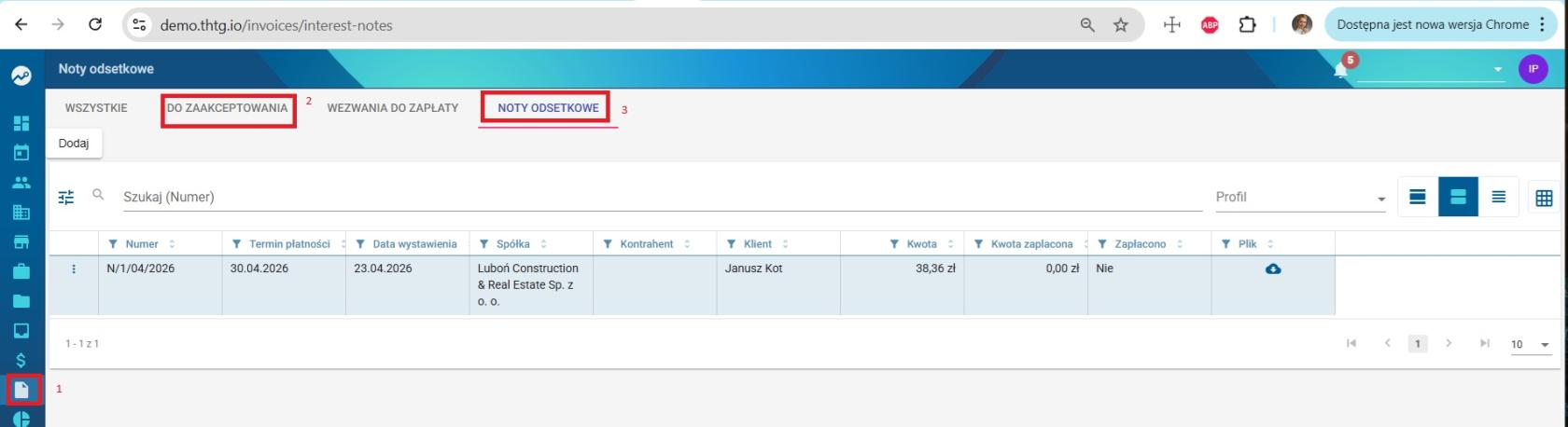Open the calendar icon in sidebar
1568x427 pixels.
21,153
